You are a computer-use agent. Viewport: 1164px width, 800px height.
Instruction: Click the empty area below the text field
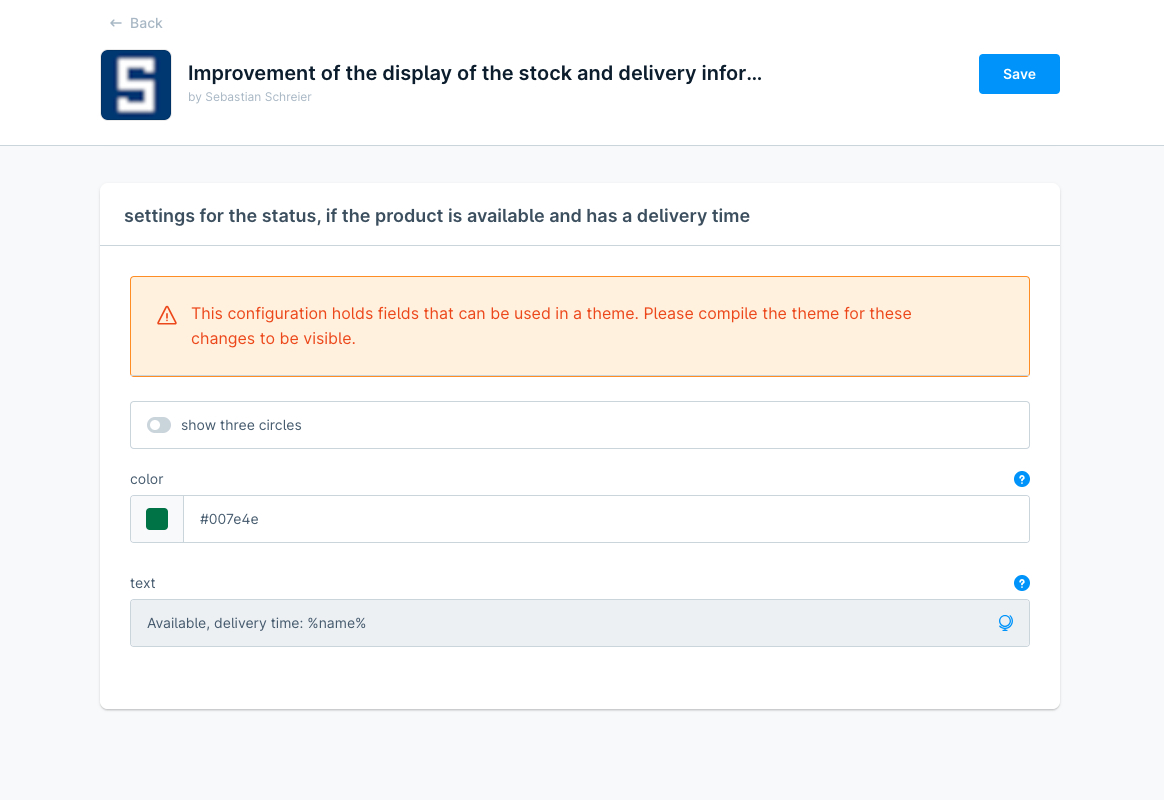tap(580, 678)
